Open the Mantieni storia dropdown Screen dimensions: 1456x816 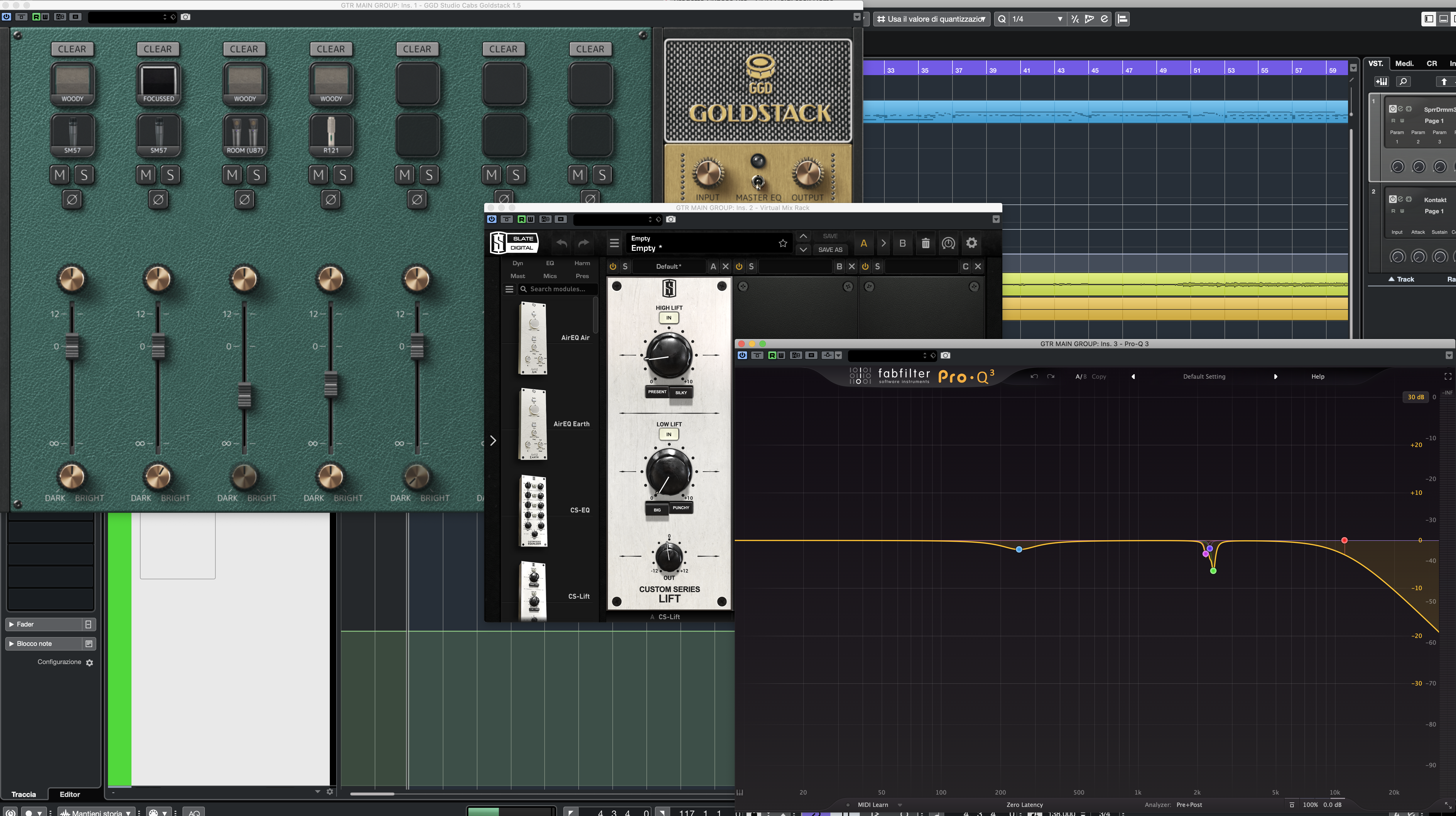click(x=97, y=812)
